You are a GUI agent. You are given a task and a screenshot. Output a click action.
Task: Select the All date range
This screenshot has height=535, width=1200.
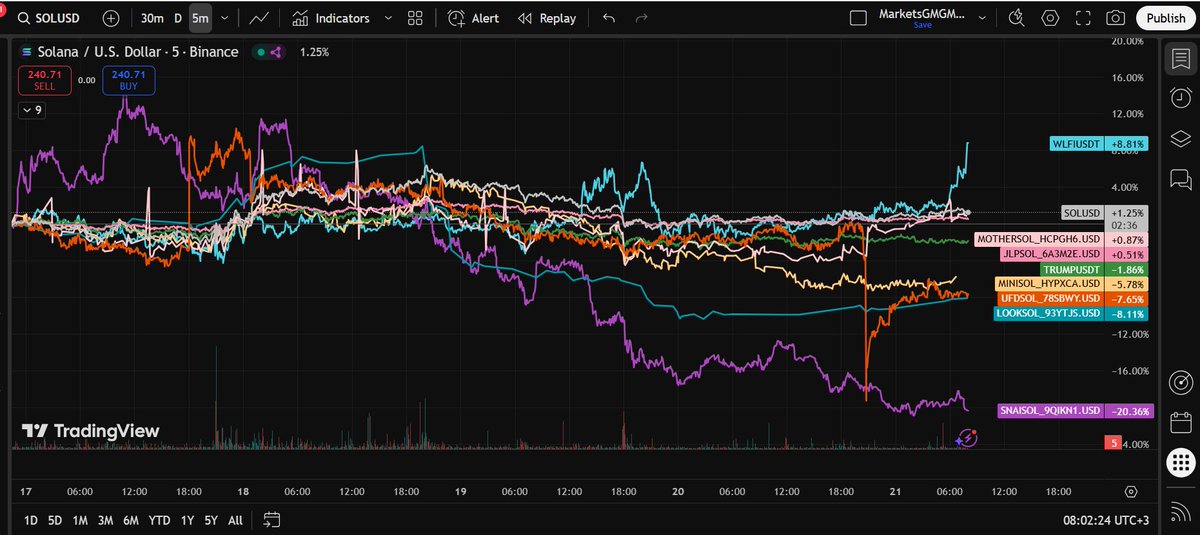(x=235, y=520)
